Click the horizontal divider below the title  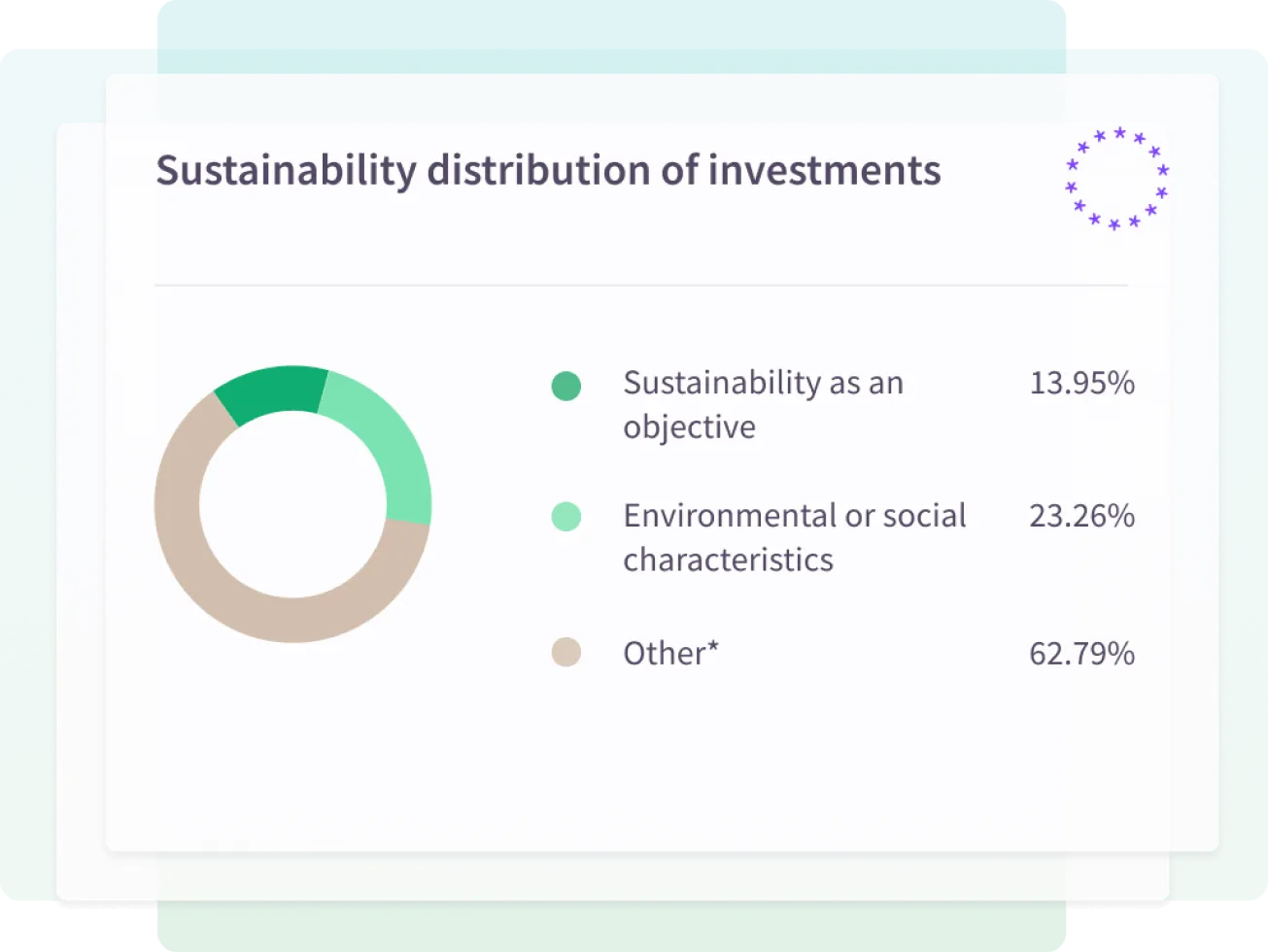641,286
